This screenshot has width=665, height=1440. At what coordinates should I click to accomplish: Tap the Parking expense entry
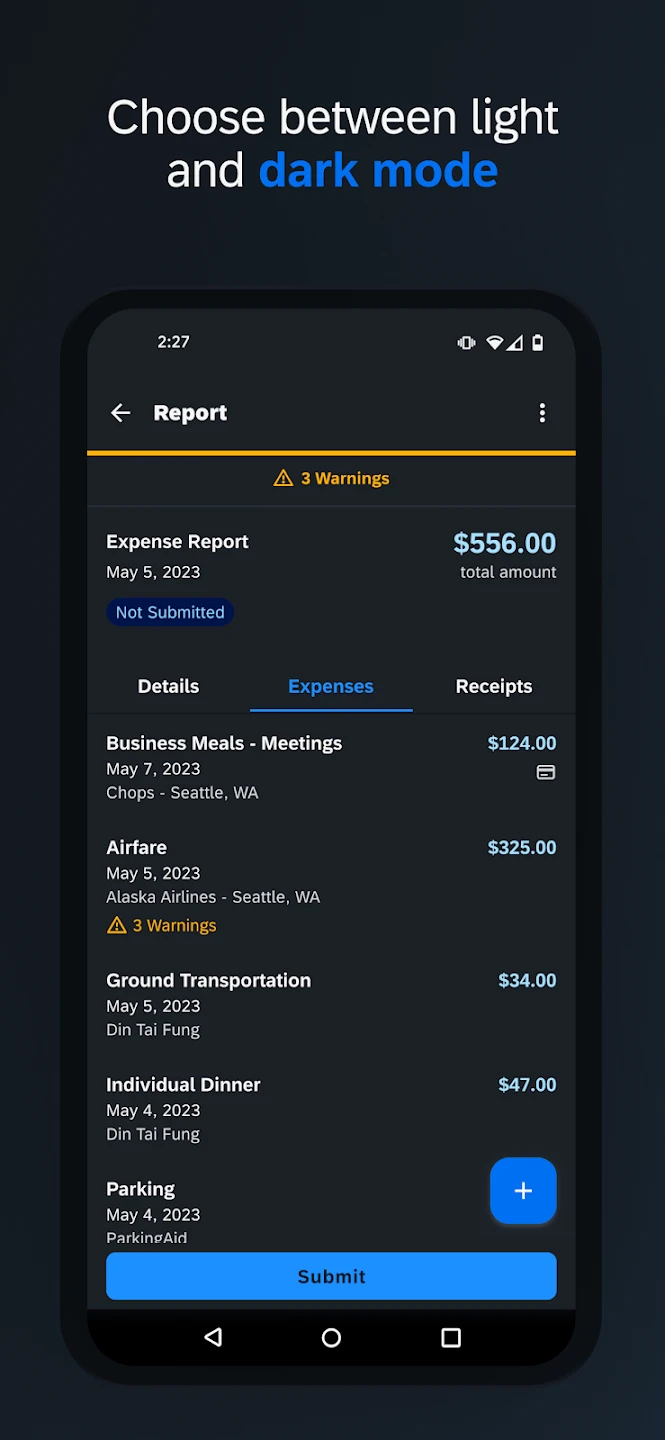click(141, 1189)
